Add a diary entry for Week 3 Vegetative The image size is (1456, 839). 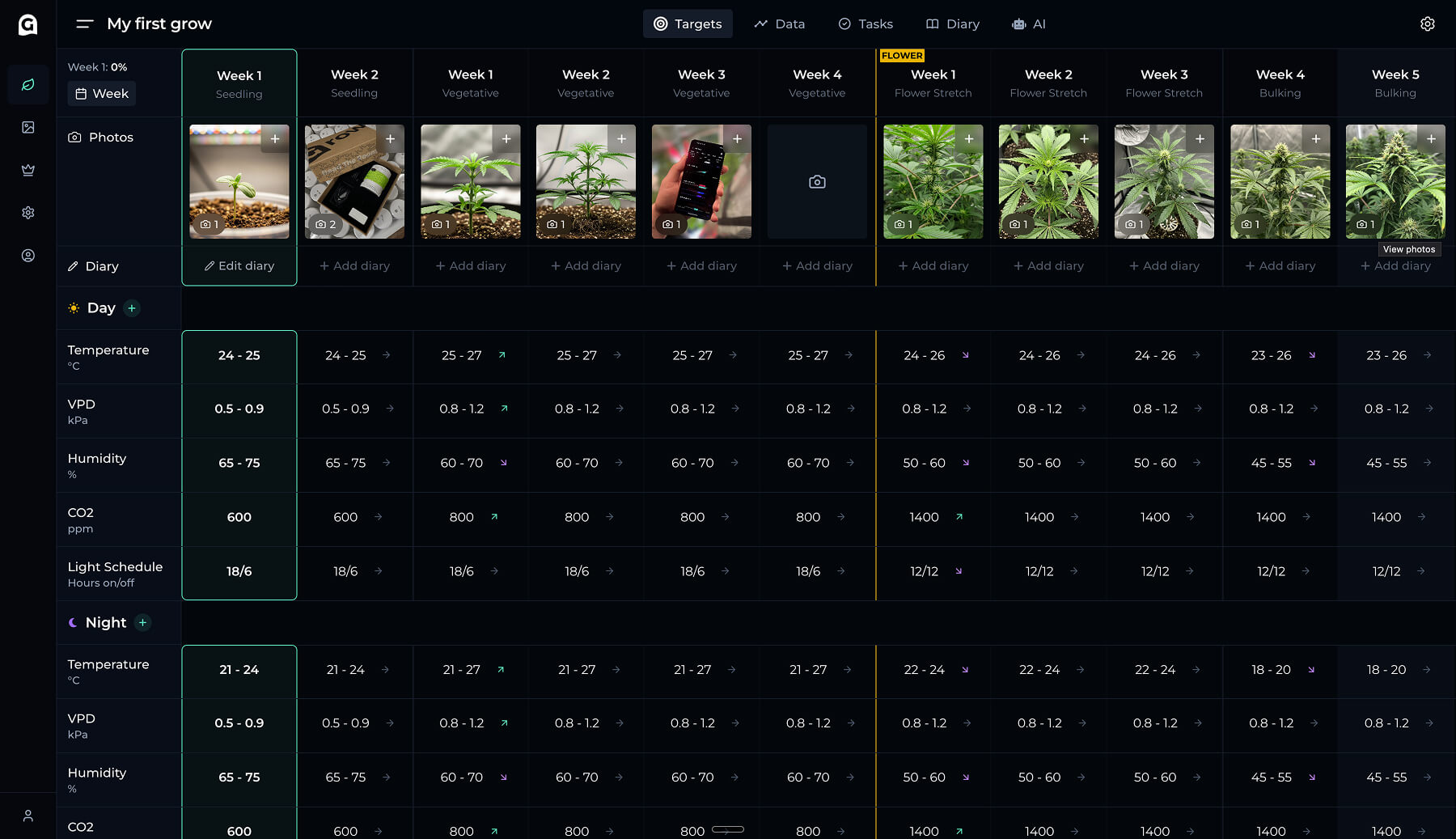click(x=700, y=265)
